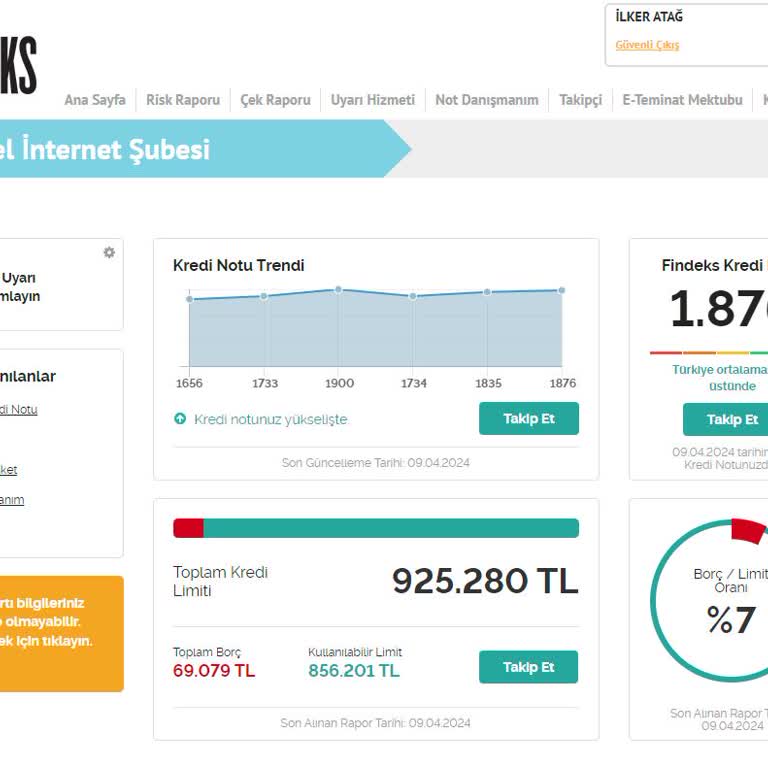Image resolution: width=768 pixels, height=768 pixels.
Task: Select the 1876 data point on the chart
Action: coord(562,290)
